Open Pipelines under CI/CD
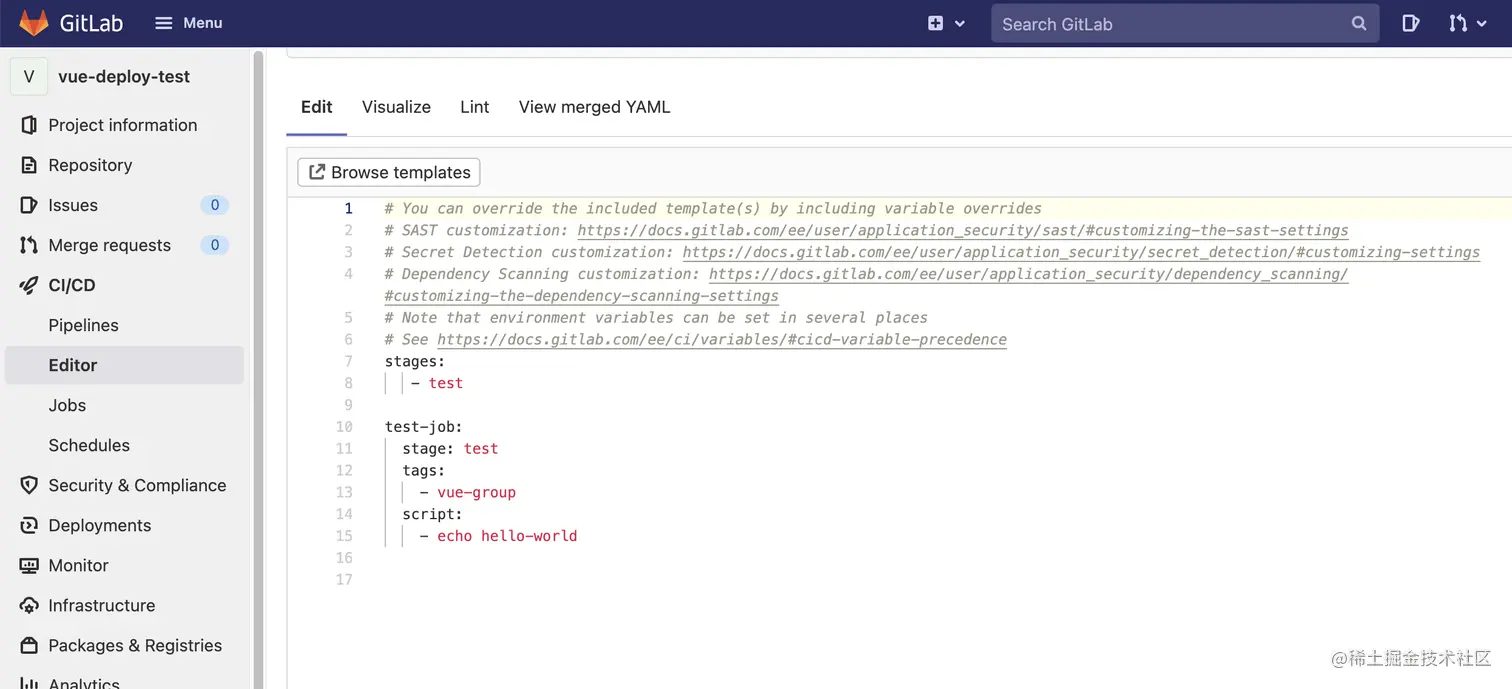Image resolution: width=1512 pixels, height=689 pixels. (x=83, y=325)
